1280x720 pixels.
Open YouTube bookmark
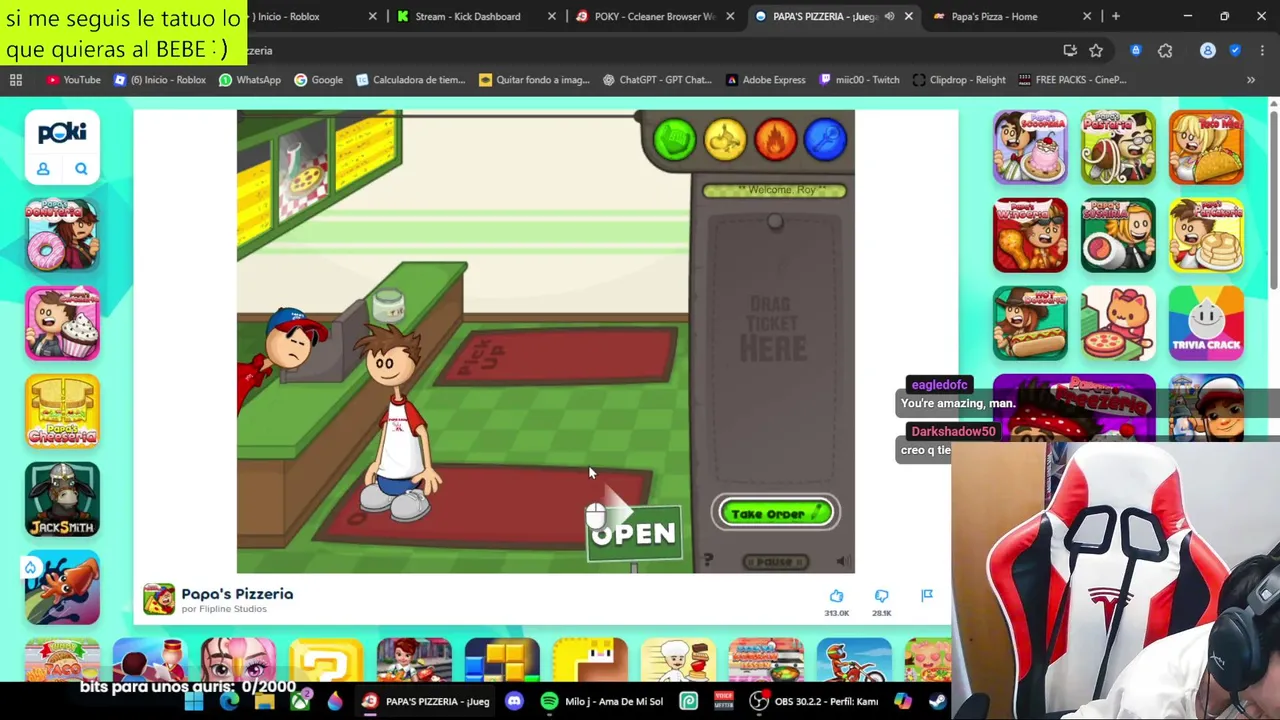(x=74, y=80)
